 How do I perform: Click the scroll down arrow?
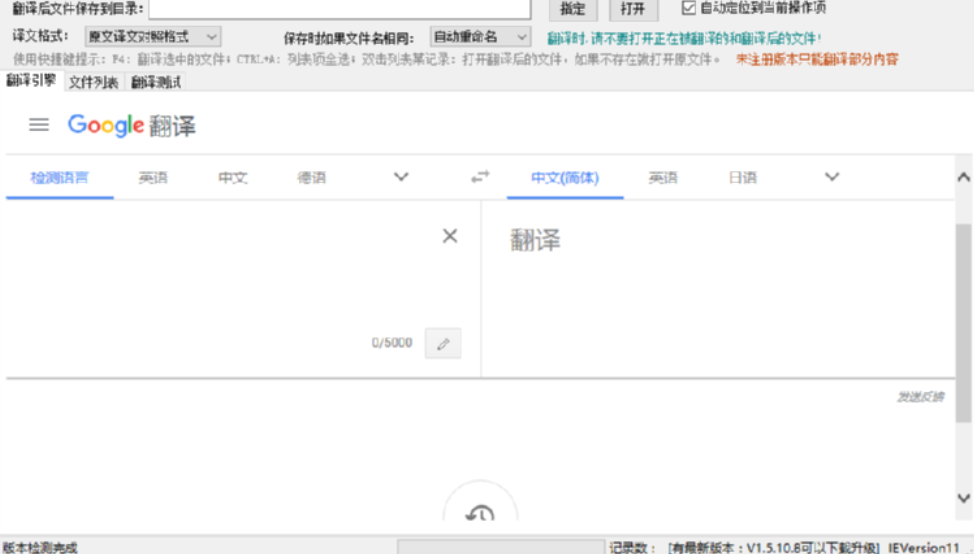coord(963,498)
